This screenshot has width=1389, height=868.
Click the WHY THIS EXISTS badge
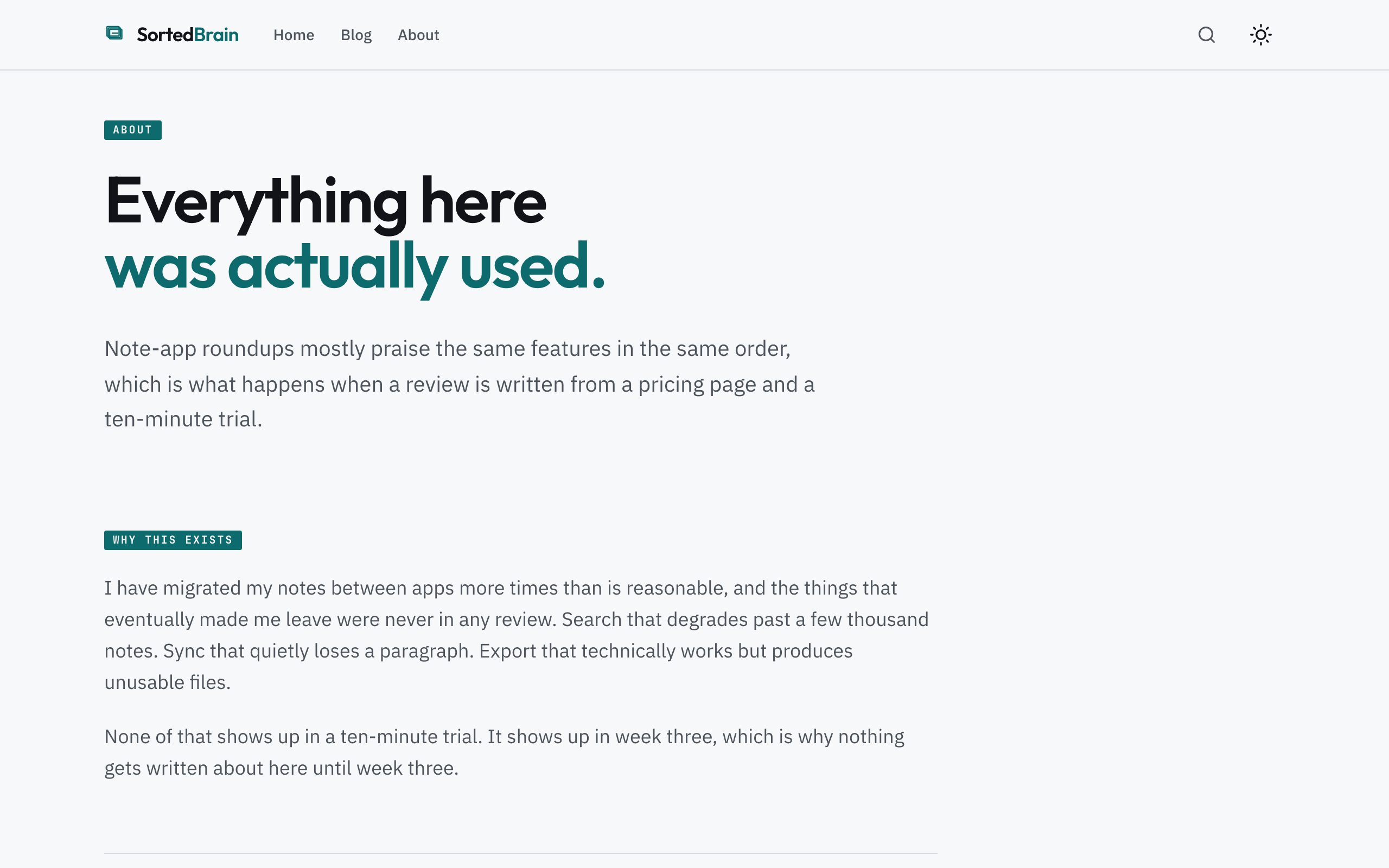(173, 540)
